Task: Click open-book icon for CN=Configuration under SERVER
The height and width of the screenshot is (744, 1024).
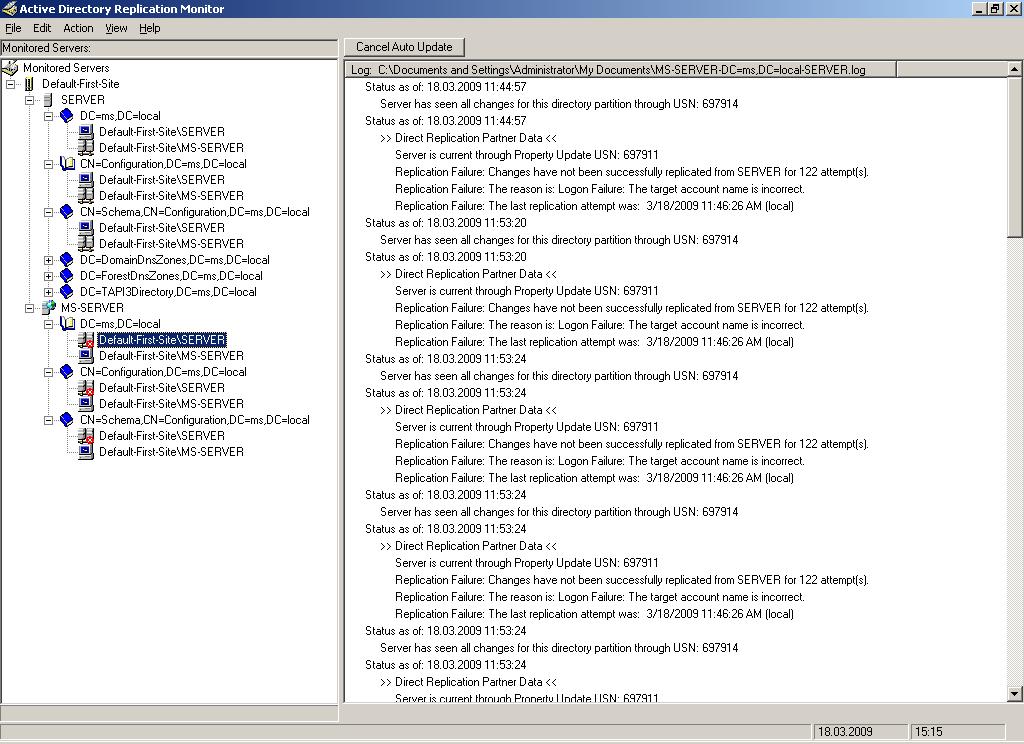Action: [x=67, y=164]
